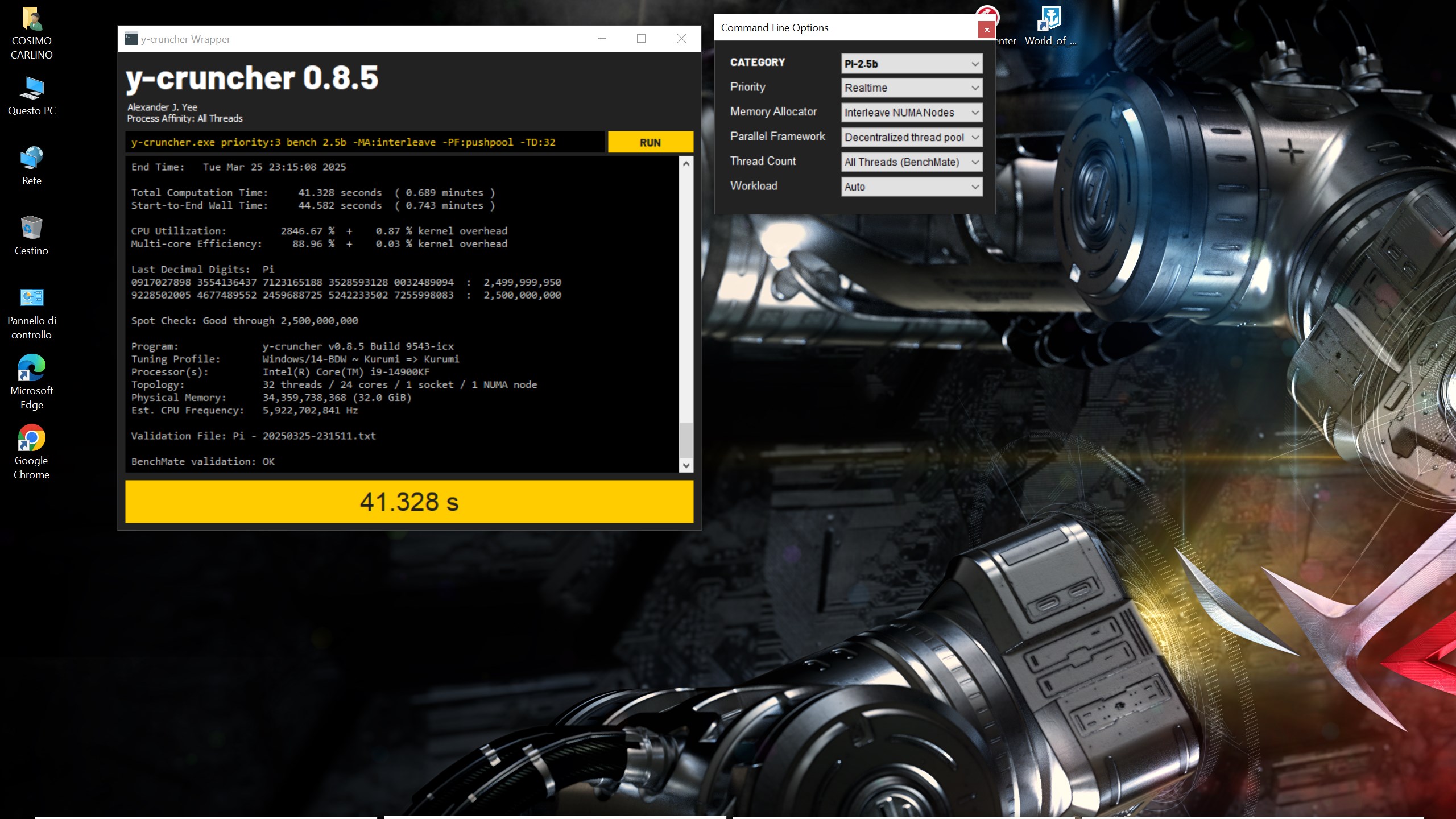The height and width of the screenshot is (819, 1456).
Task: Click the output scrollbar thumb
Action: [686, 440]
